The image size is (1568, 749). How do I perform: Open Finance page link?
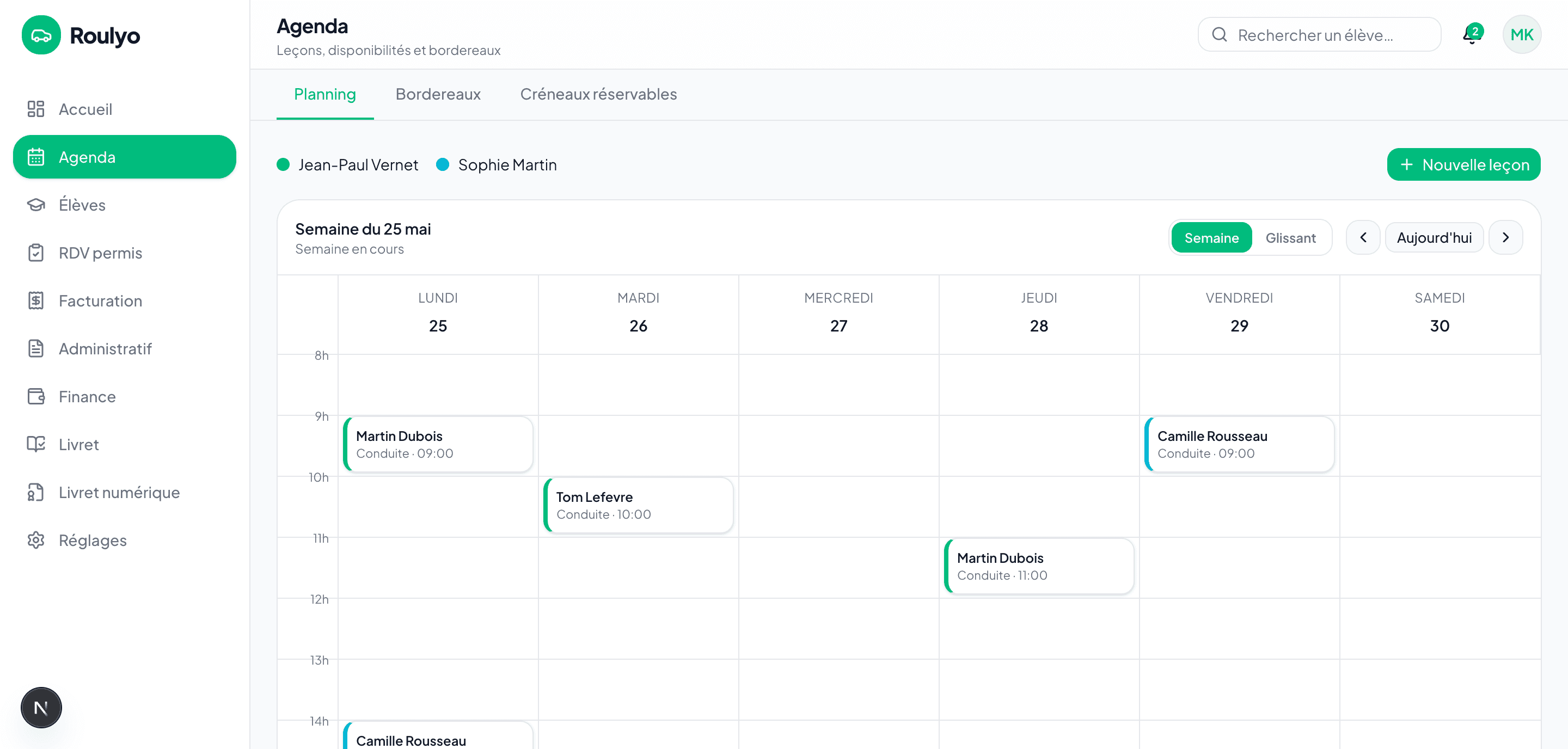click(125, 397)
